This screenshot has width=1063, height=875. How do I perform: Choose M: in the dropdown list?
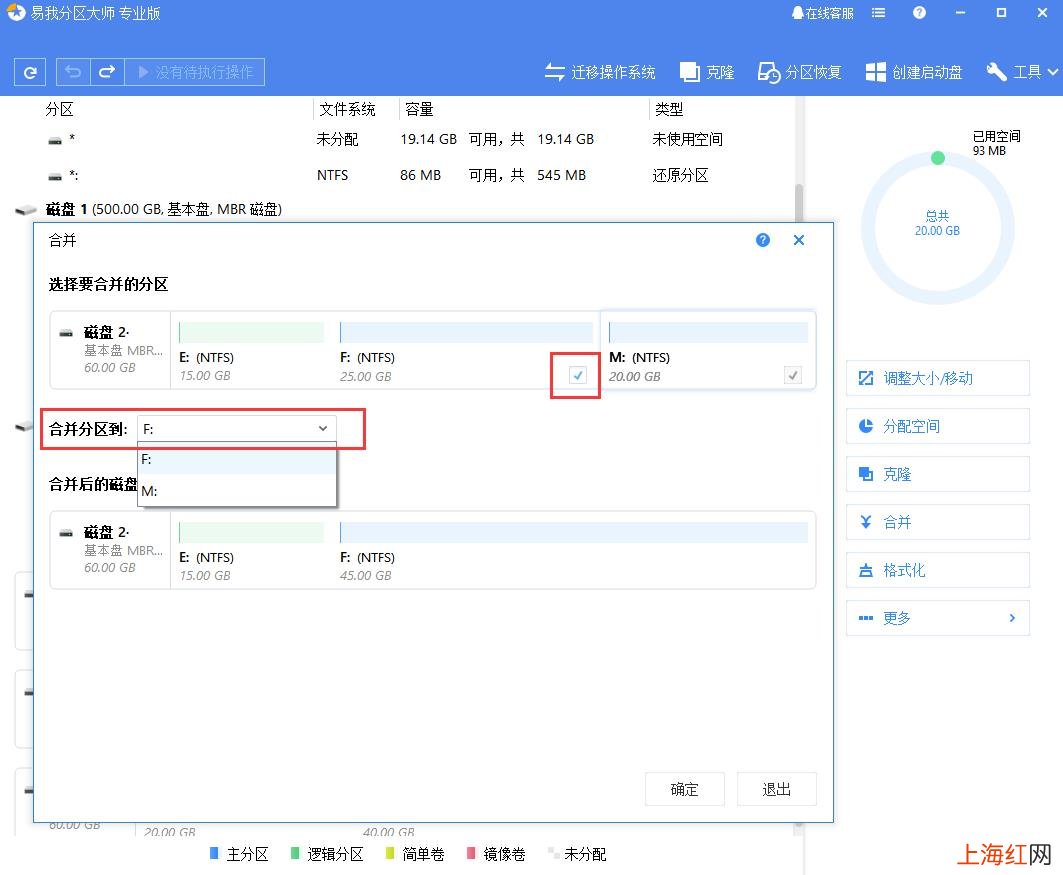(x=237, y=491)
